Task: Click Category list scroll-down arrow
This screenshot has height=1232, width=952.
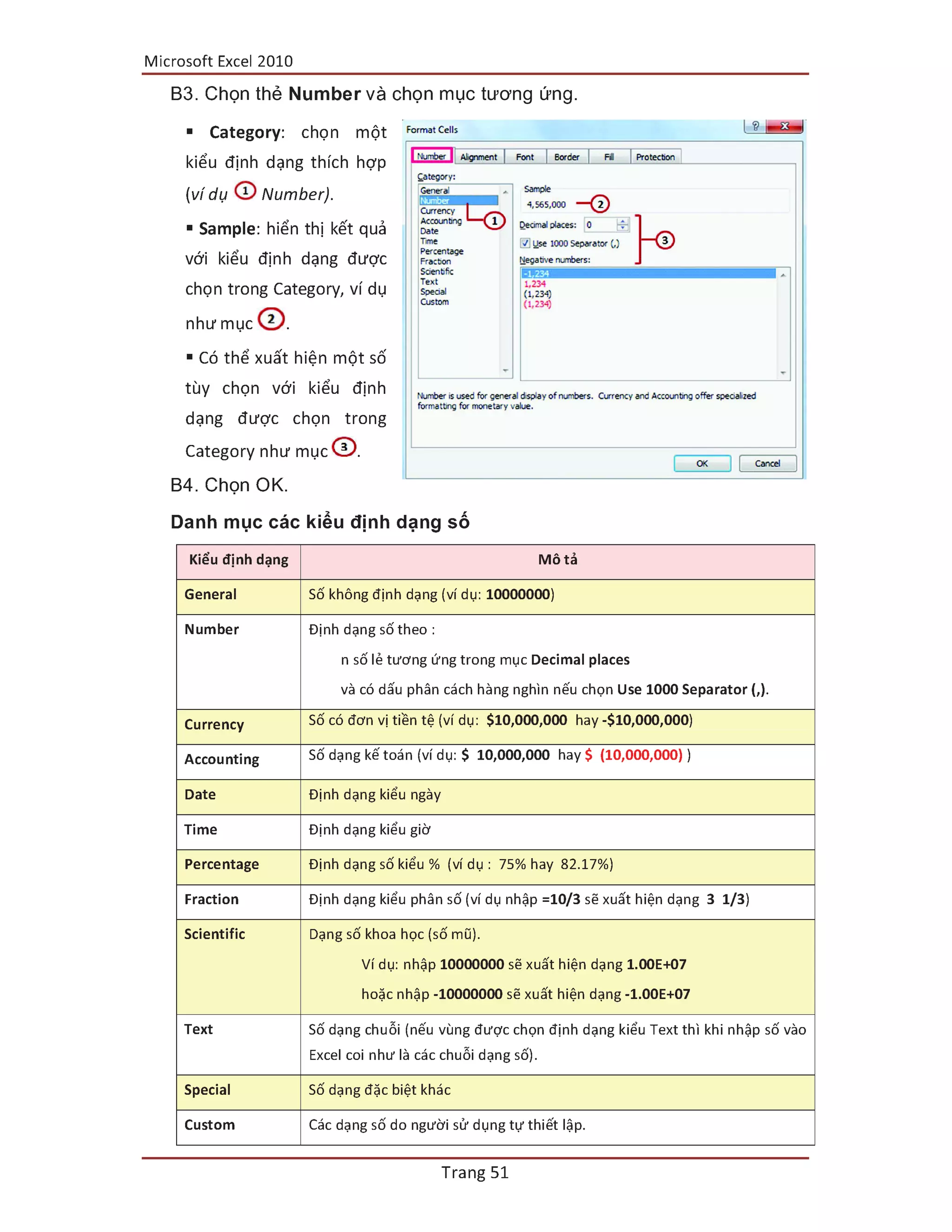Action: coord(505,371)
